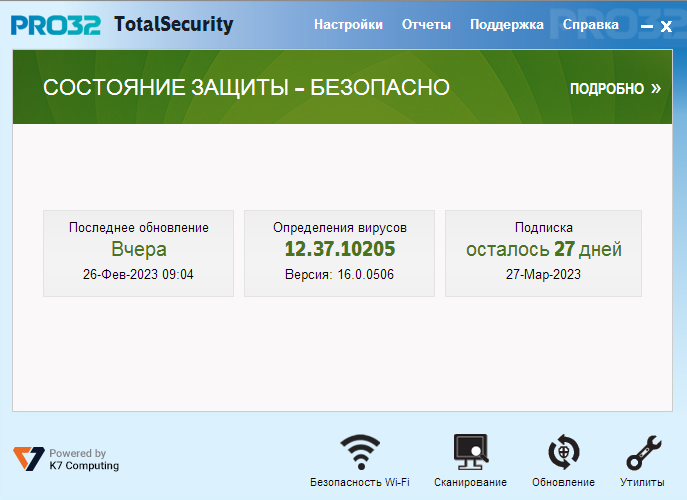Screen dimensions: 687x500
Task: Open the Настройки menu
Action: pos(348,25)
